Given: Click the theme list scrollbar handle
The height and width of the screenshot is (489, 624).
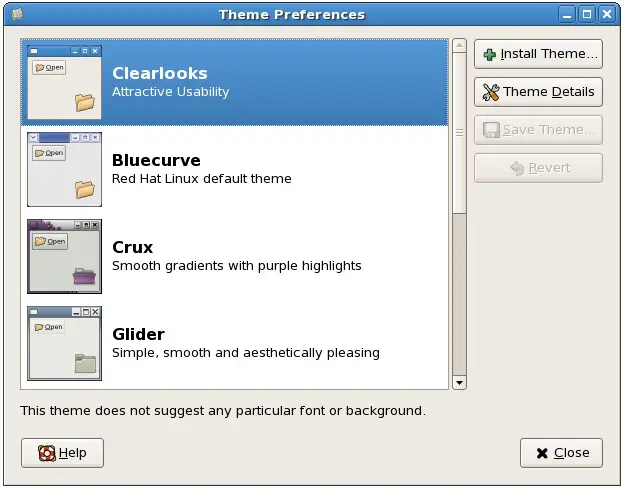Looking at the screenshot, I should [459, 130].
